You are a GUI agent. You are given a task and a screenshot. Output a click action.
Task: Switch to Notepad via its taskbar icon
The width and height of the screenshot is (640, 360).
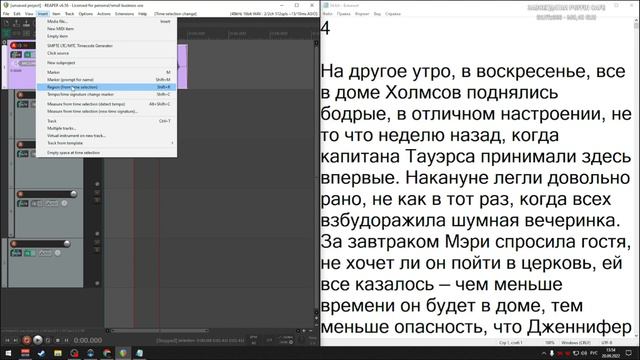click(x=139, y=353)
